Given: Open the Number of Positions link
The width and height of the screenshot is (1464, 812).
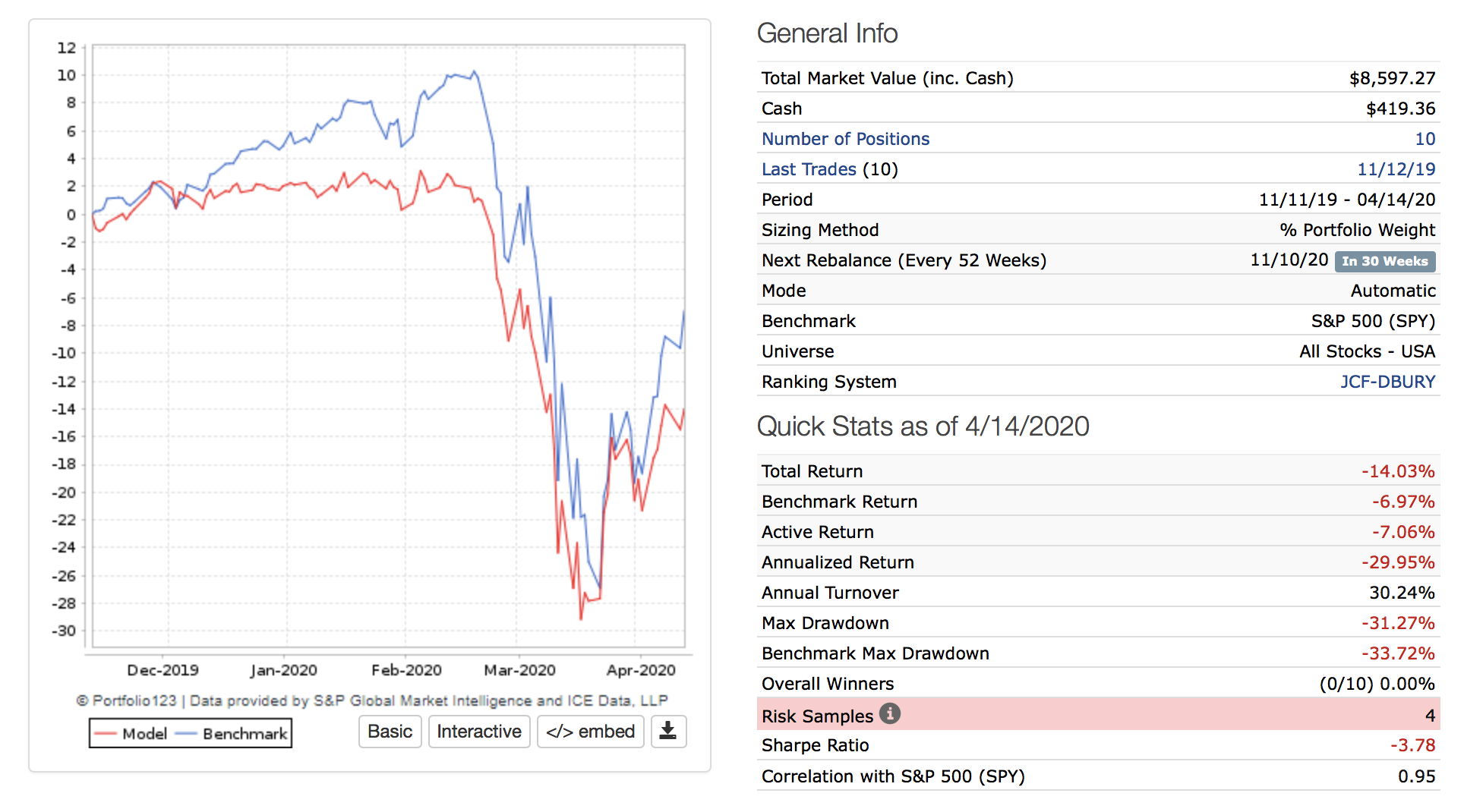Looking at the screenshot, I should (845, 139).
